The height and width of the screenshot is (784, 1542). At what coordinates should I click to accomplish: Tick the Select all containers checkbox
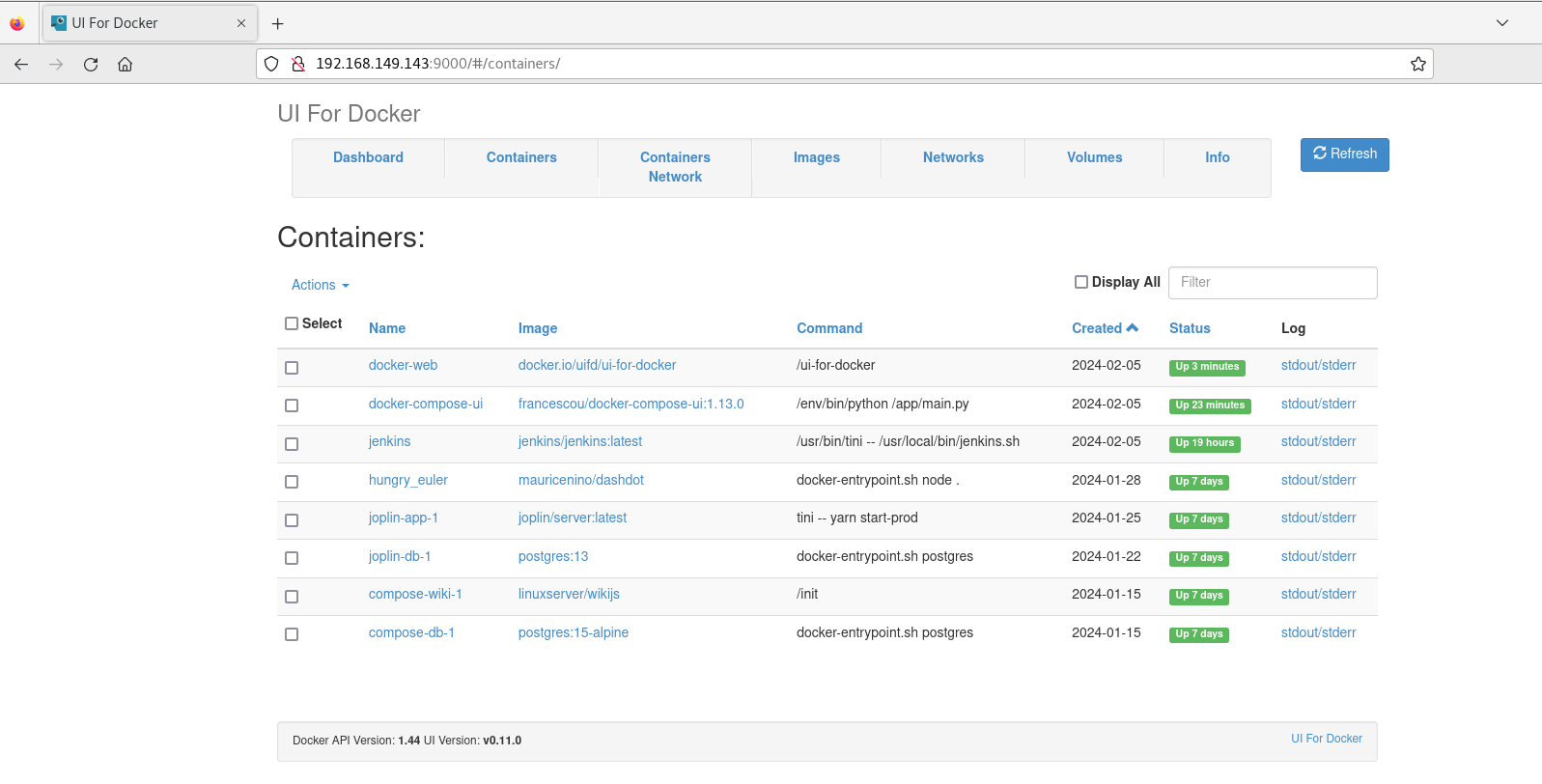292,323
